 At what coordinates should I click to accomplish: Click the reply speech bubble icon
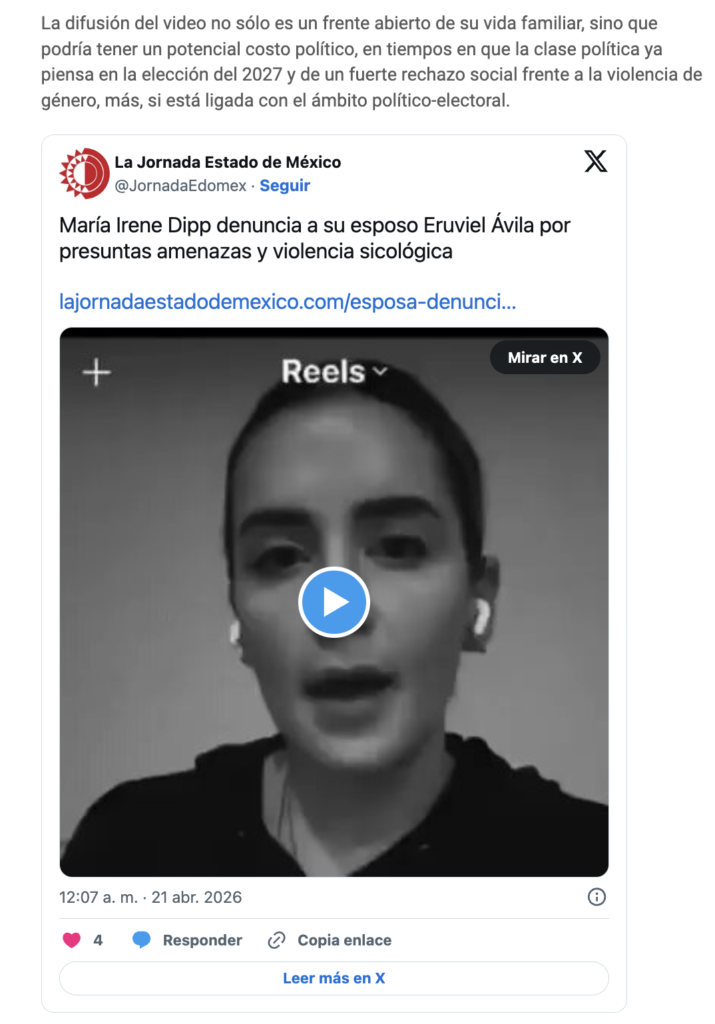tap(141, 940)
